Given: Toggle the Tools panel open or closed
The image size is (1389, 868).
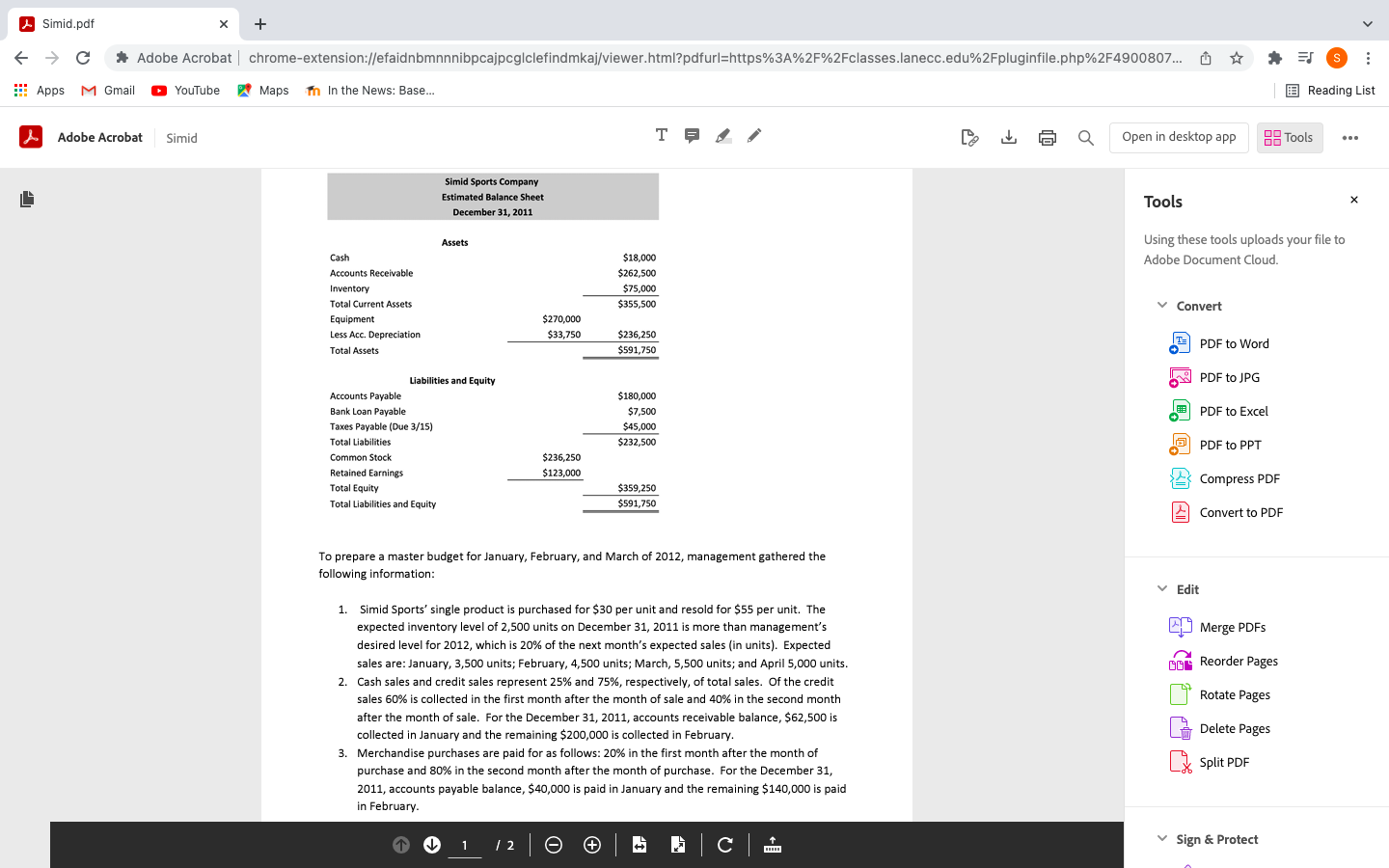Looking at the screenshot, I should (1289, 137).
